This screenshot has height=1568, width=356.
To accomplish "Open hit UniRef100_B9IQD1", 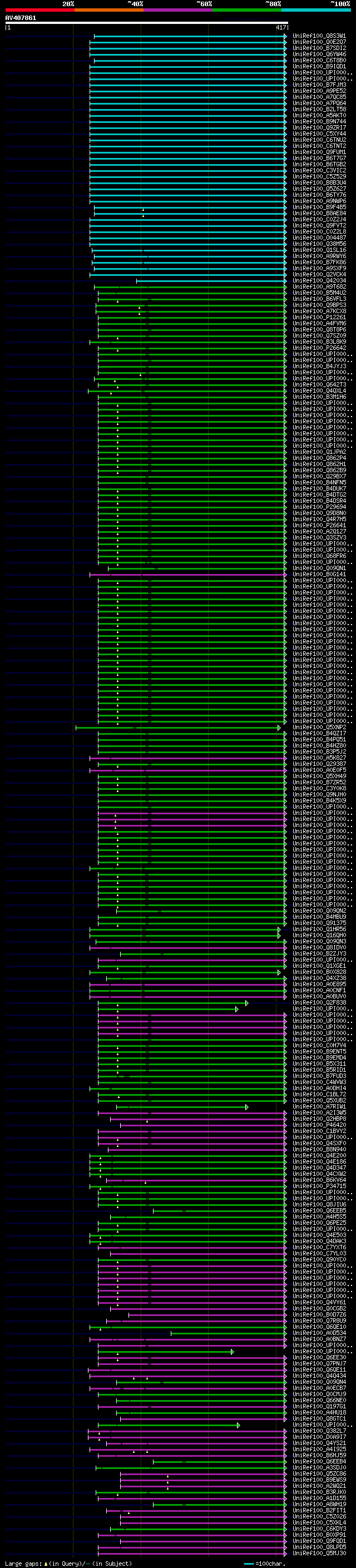I will (x=319, y=66).
